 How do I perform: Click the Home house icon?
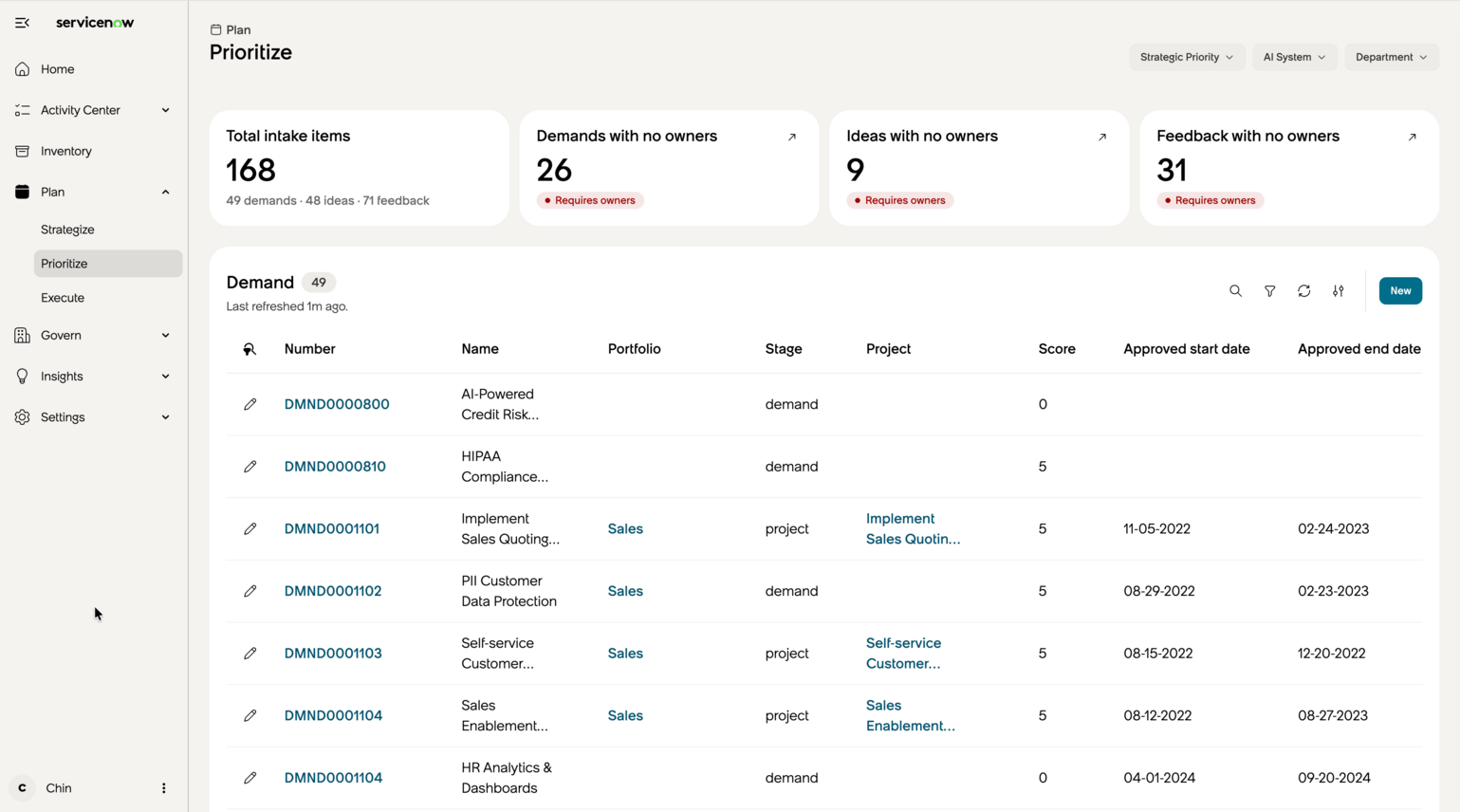click(x=22, y=69)
